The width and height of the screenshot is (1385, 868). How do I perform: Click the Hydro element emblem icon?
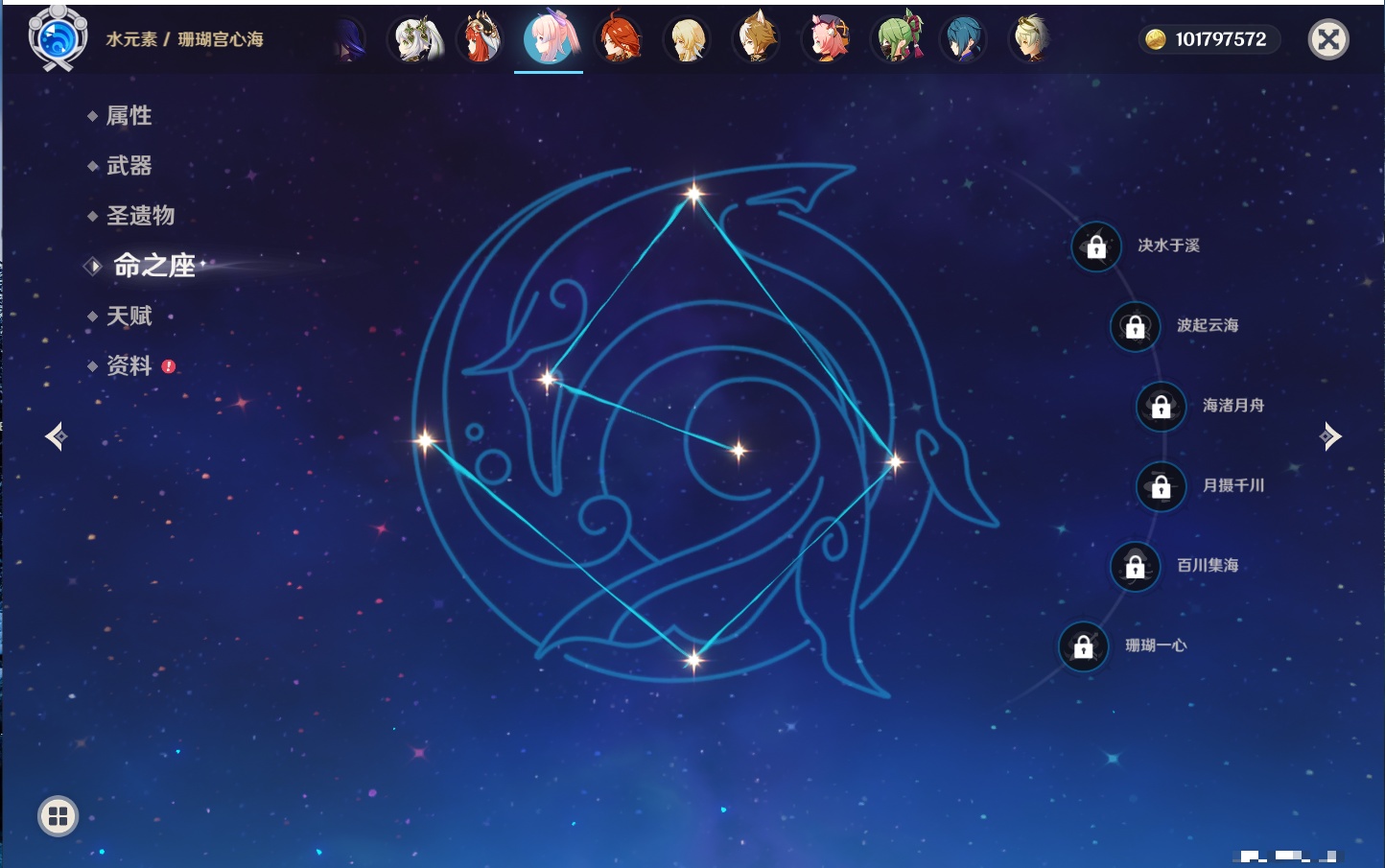coord(58,38)
